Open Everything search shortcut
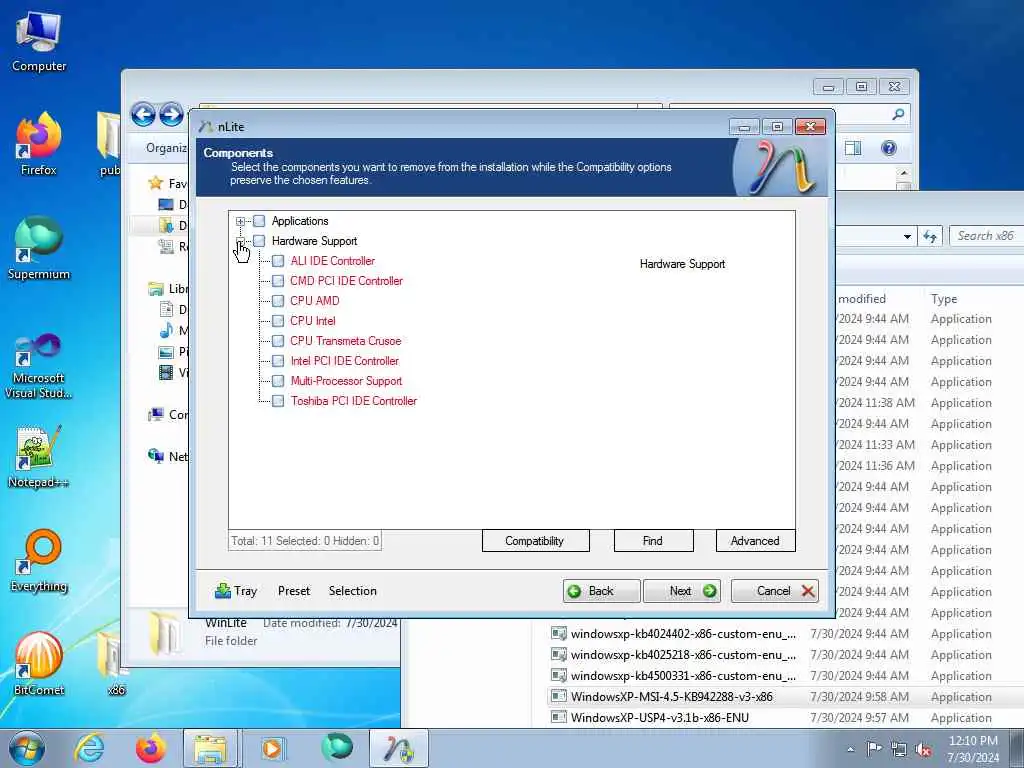This screenshot has height=768, width=1024. [x=39, y=562]
